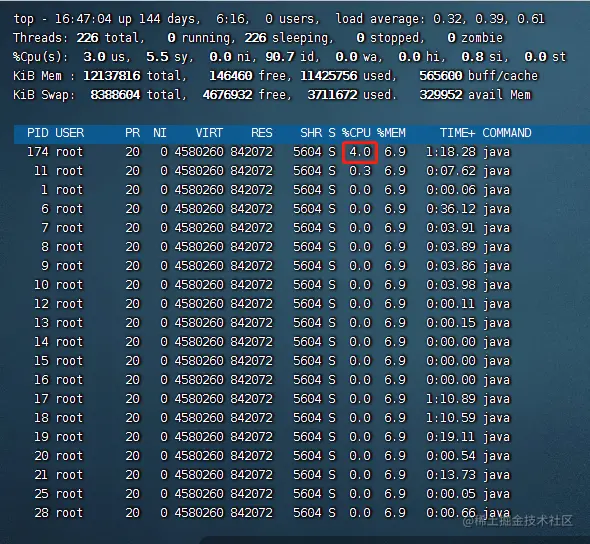Click PID 28 in the thread list
Screen dimensions: 590x544
pyautogui.click(x=41, y=513)
